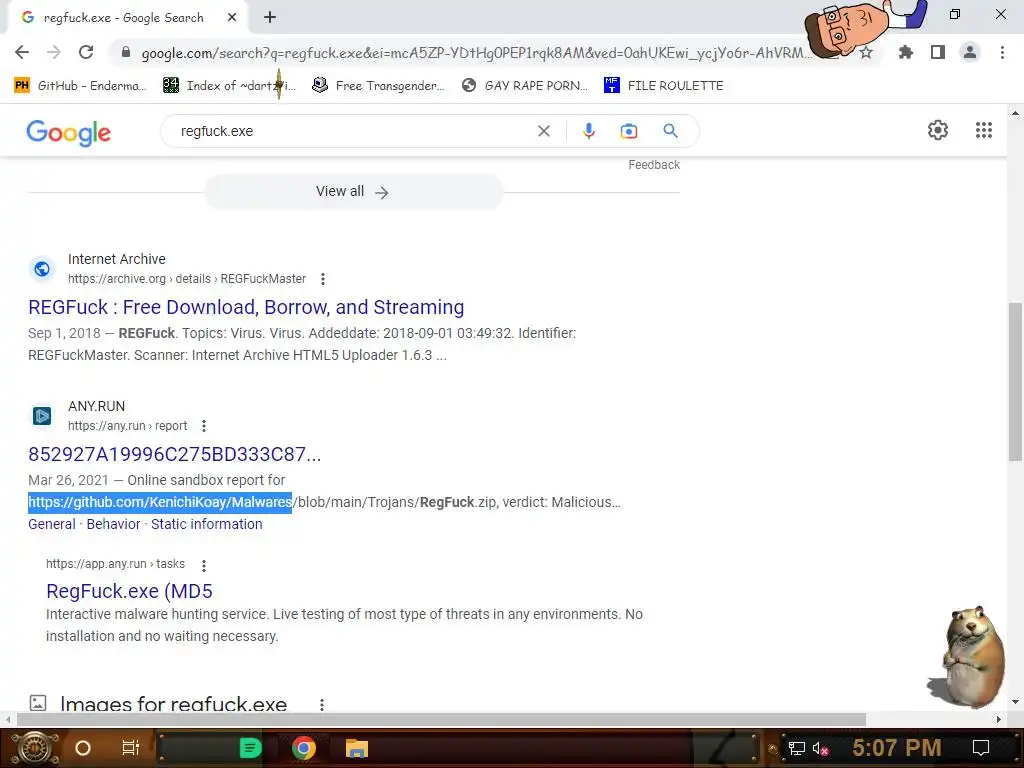Open the Behavior sitelink
Screen dimensions: 1024x768
(x=113, y=524)
